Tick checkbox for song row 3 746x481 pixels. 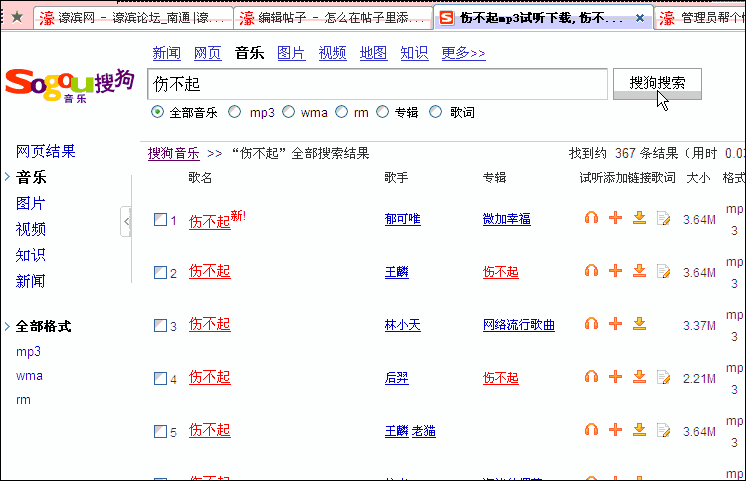pos(160,325)
